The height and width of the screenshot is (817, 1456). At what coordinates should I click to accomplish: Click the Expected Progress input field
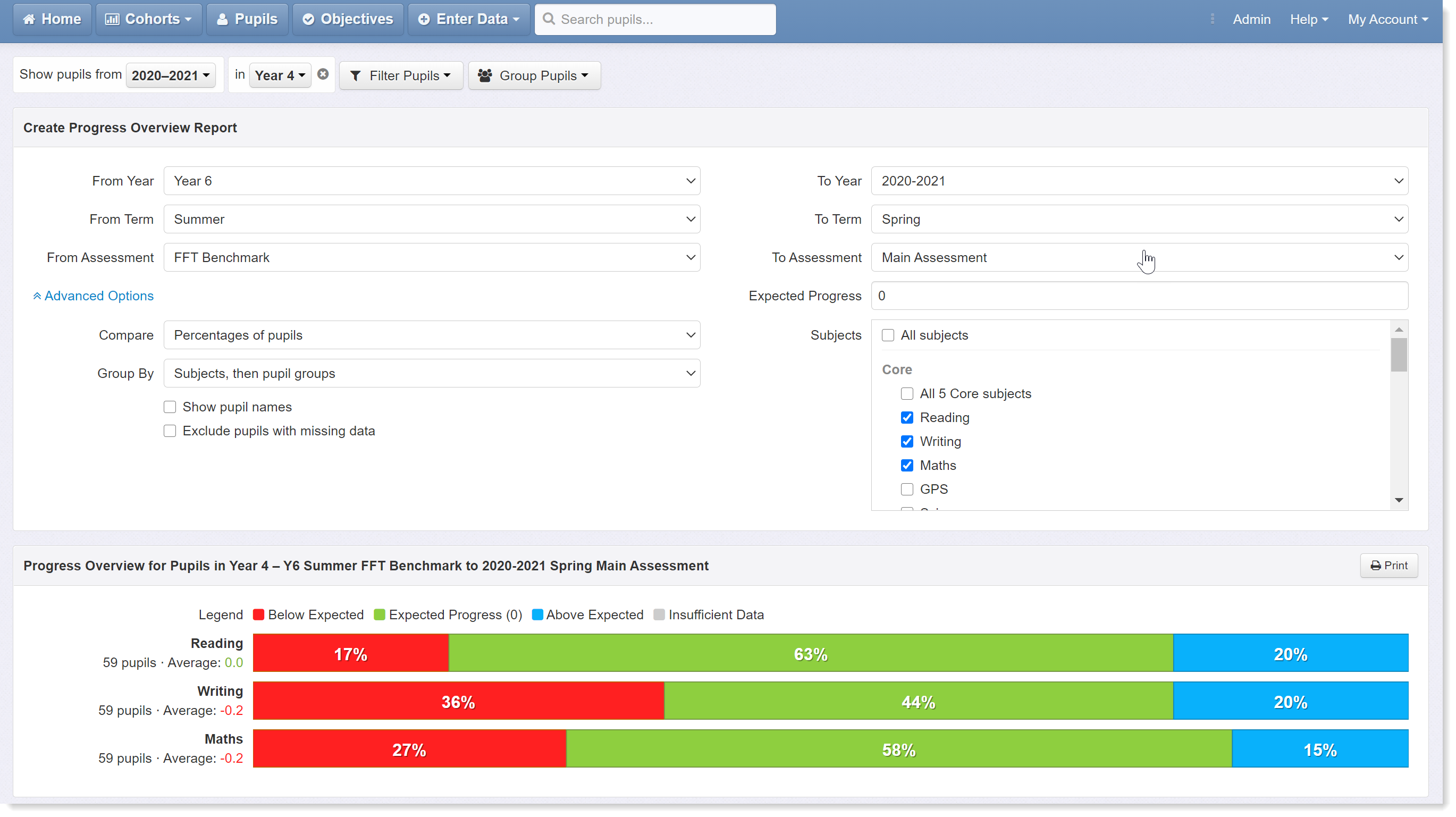(x=1140, y=296)
